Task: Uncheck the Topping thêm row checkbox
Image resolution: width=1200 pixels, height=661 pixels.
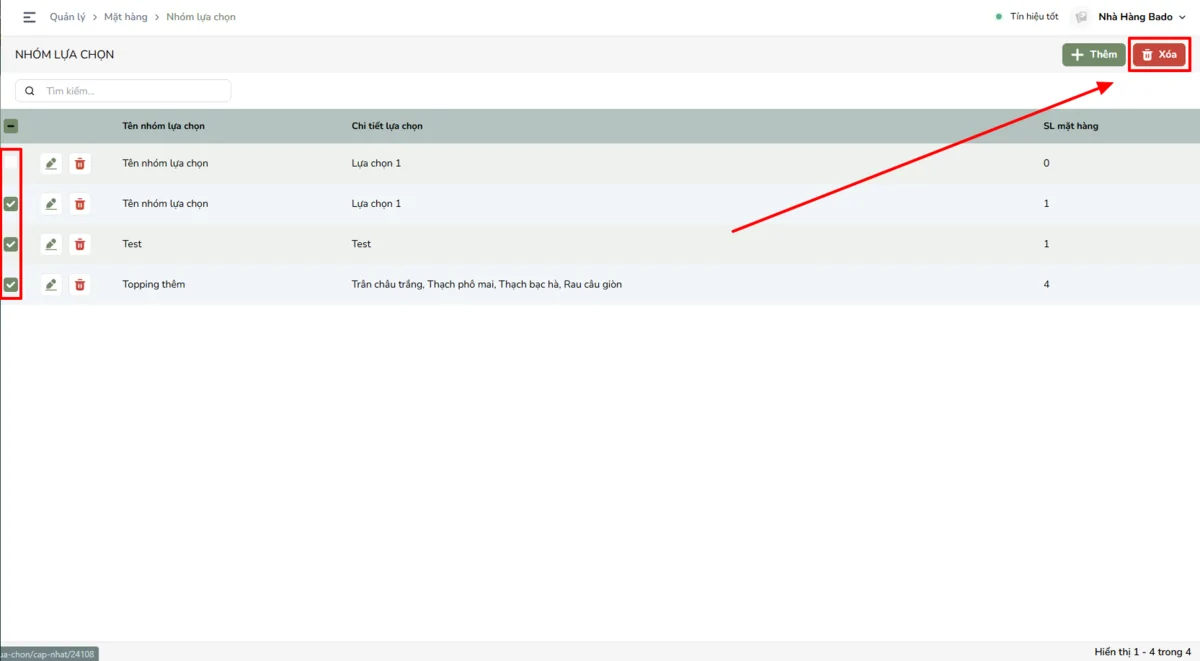Action: pyautogui.click(x=11, y=285)
